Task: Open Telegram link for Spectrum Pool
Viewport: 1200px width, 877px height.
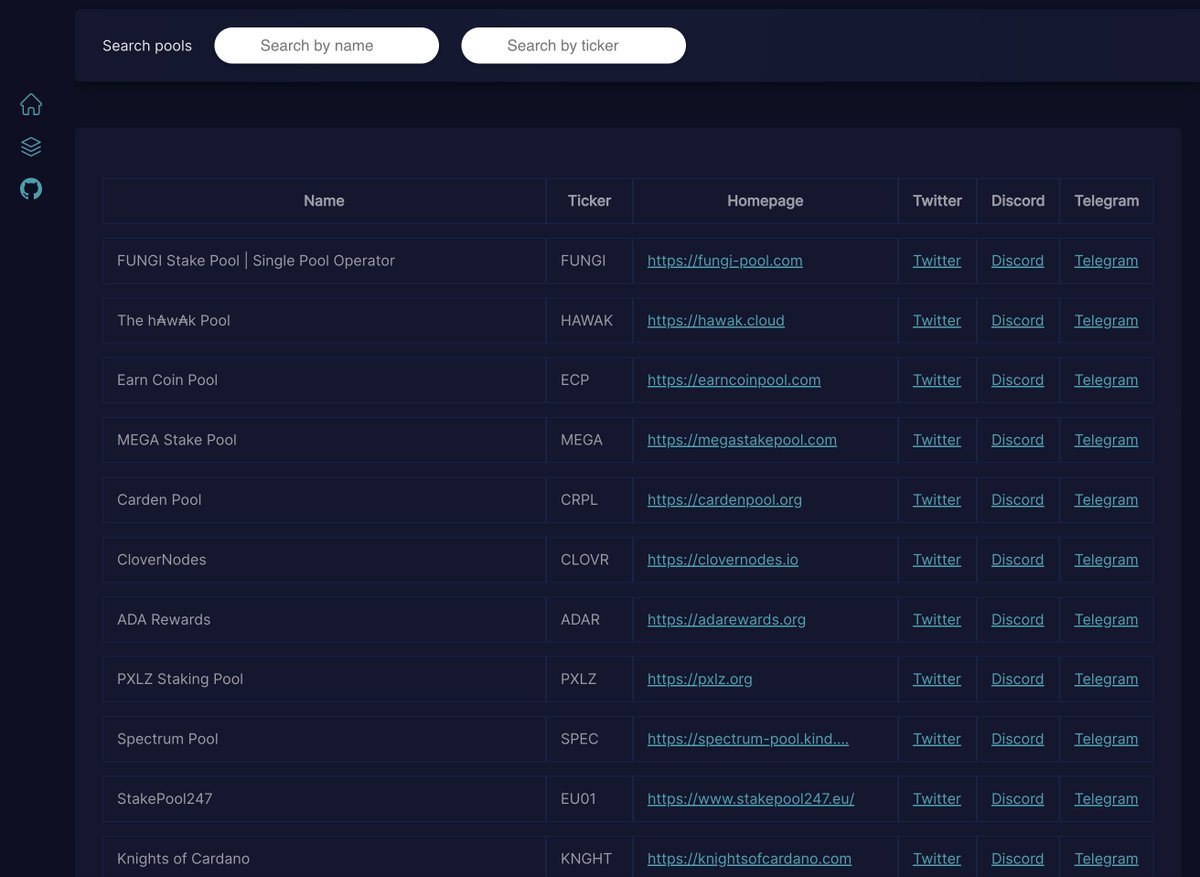Action: pyautogui.click(x=1106, y=739)
